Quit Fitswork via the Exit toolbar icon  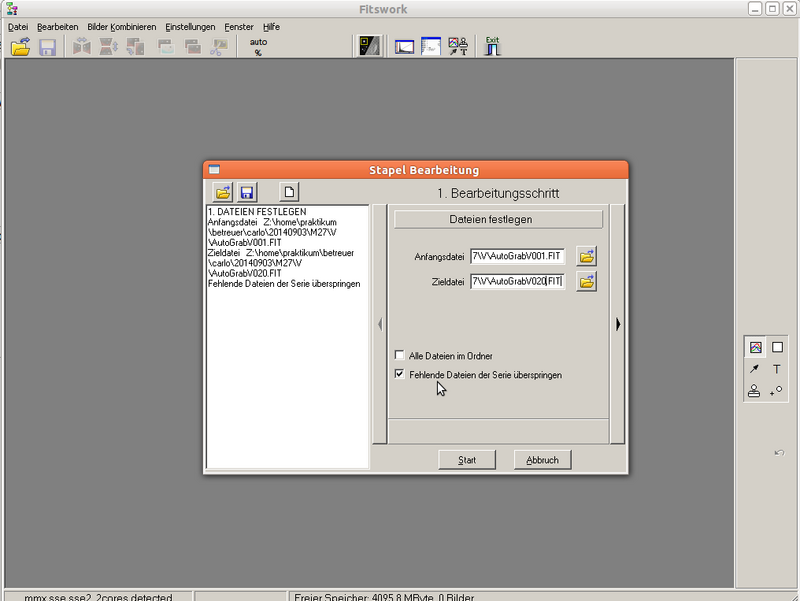[x=490, y=46]
